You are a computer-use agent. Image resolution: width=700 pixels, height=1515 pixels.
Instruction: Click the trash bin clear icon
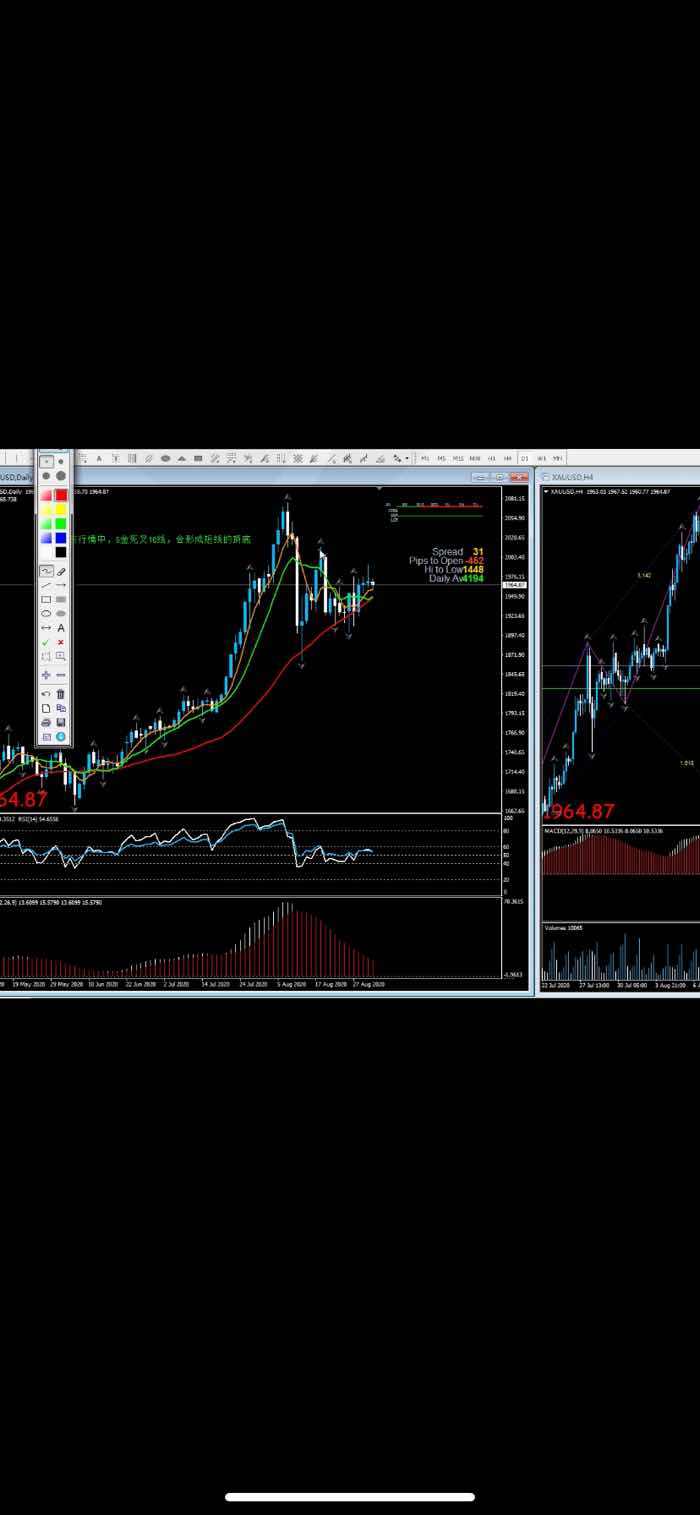[x=61, y=694]
